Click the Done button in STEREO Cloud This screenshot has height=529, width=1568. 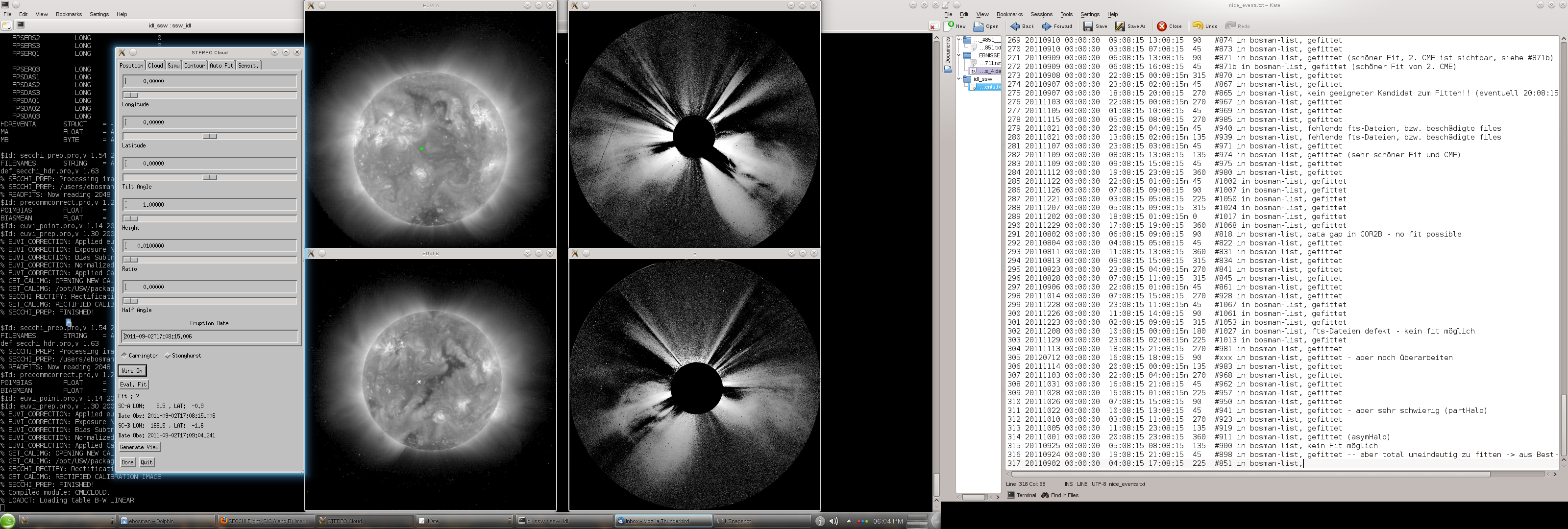[x=127, y=462]
